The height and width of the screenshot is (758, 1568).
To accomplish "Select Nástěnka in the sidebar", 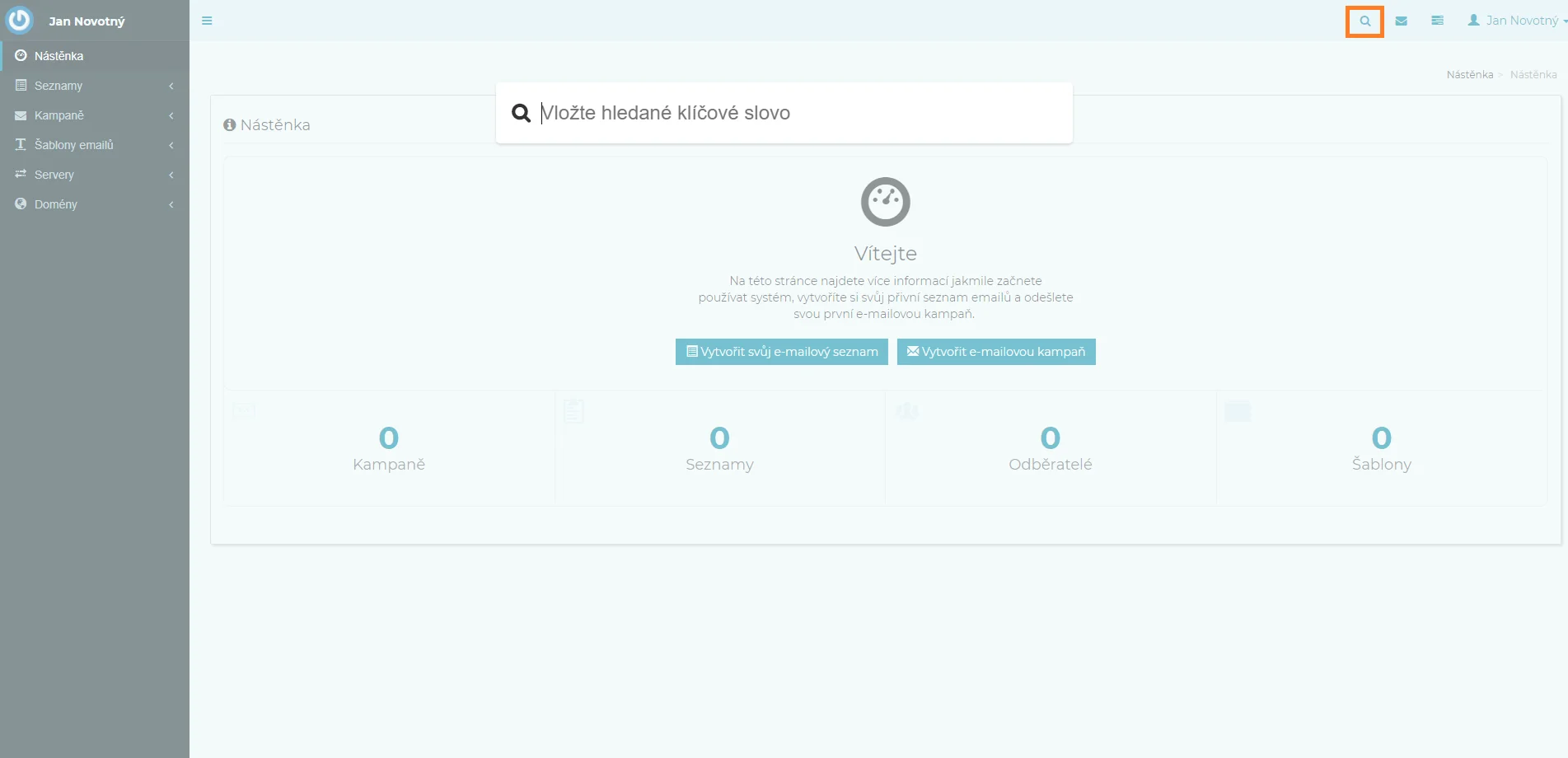I will pyautogui.click(x=59, y=56).
